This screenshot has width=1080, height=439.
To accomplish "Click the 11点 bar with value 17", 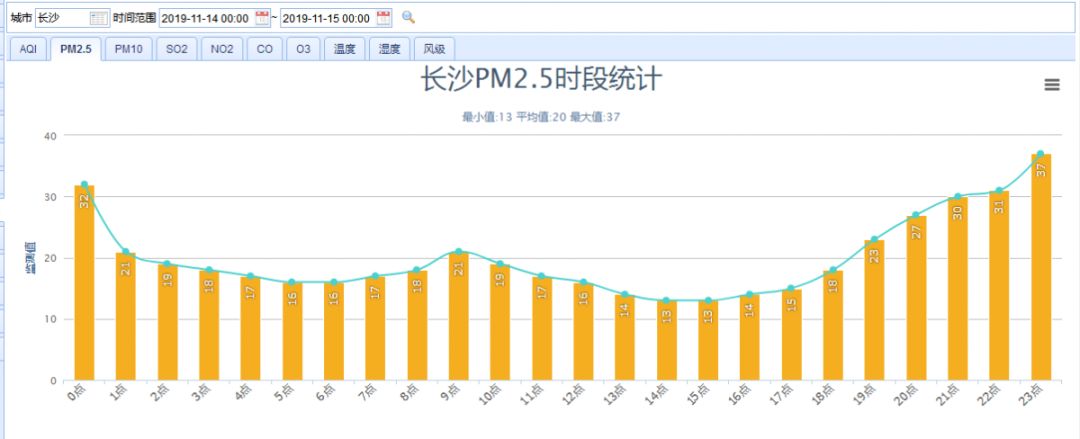I will [x=541, y=329].
